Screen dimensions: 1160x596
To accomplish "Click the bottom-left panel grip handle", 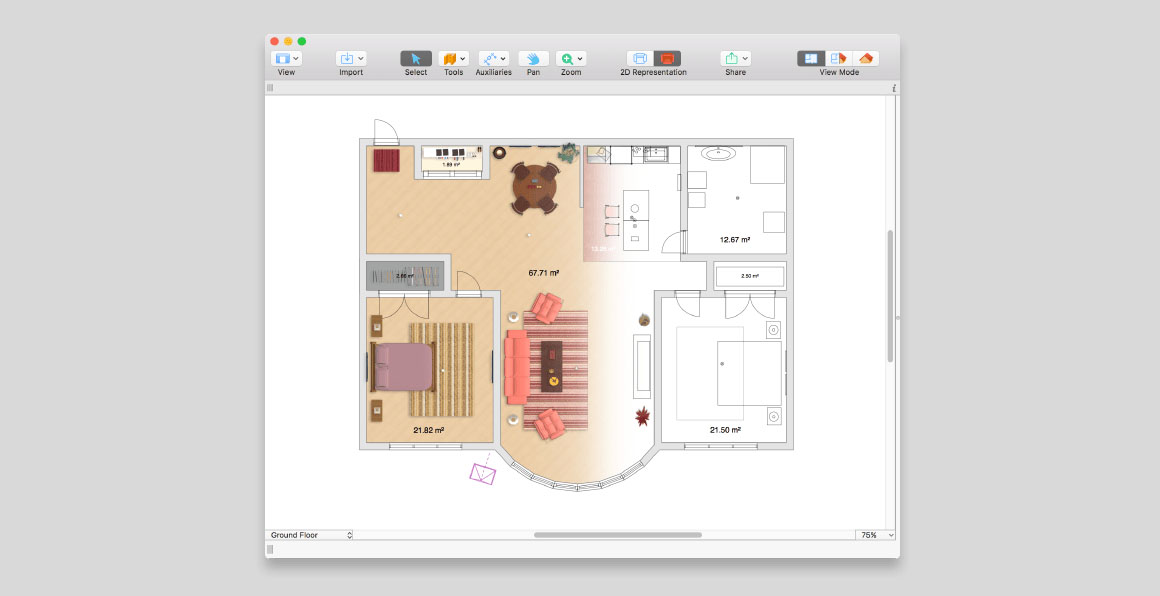I will click(270, 549).
